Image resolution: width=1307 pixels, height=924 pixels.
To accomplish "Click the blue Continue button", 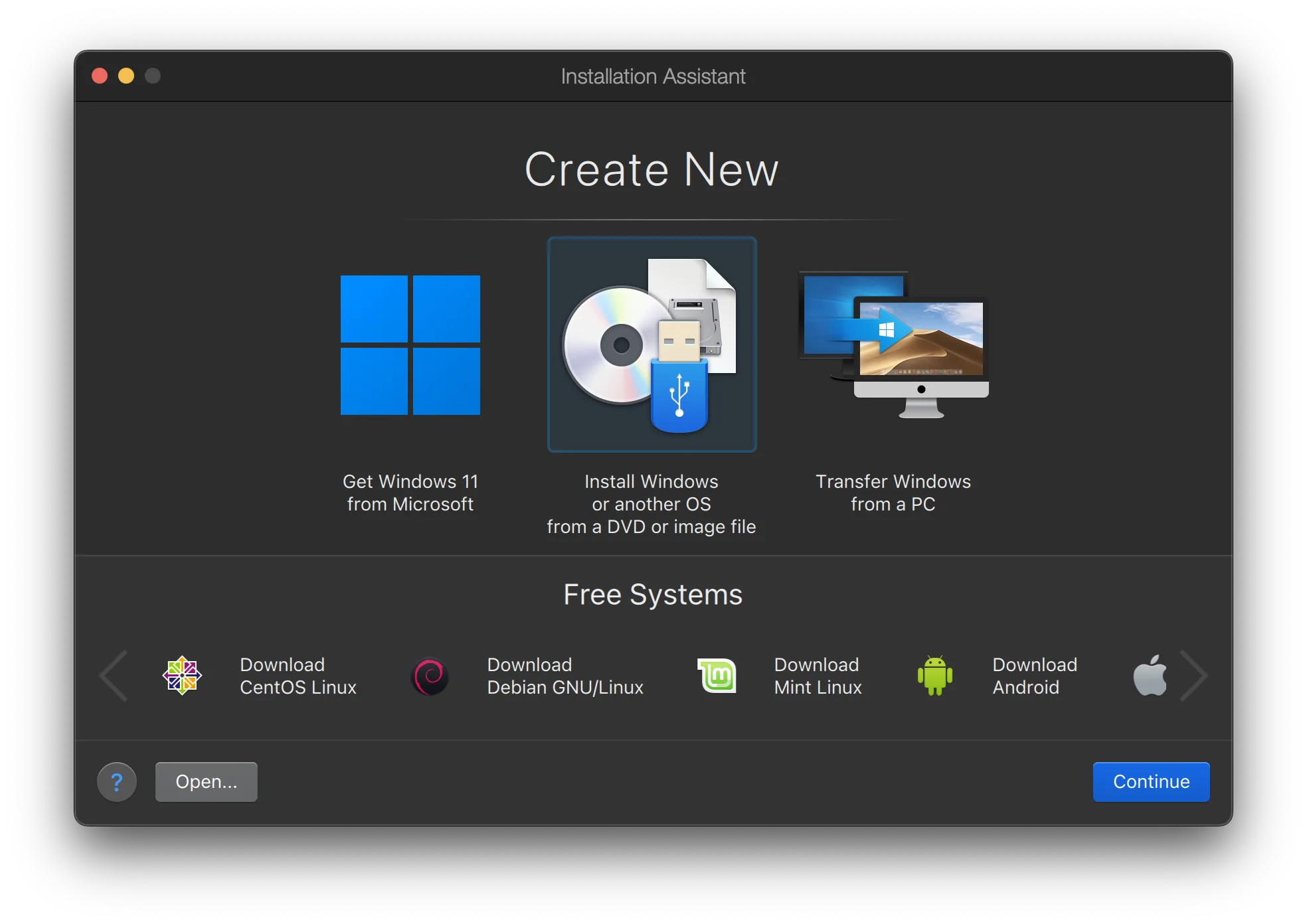I will pos(1152,782).
